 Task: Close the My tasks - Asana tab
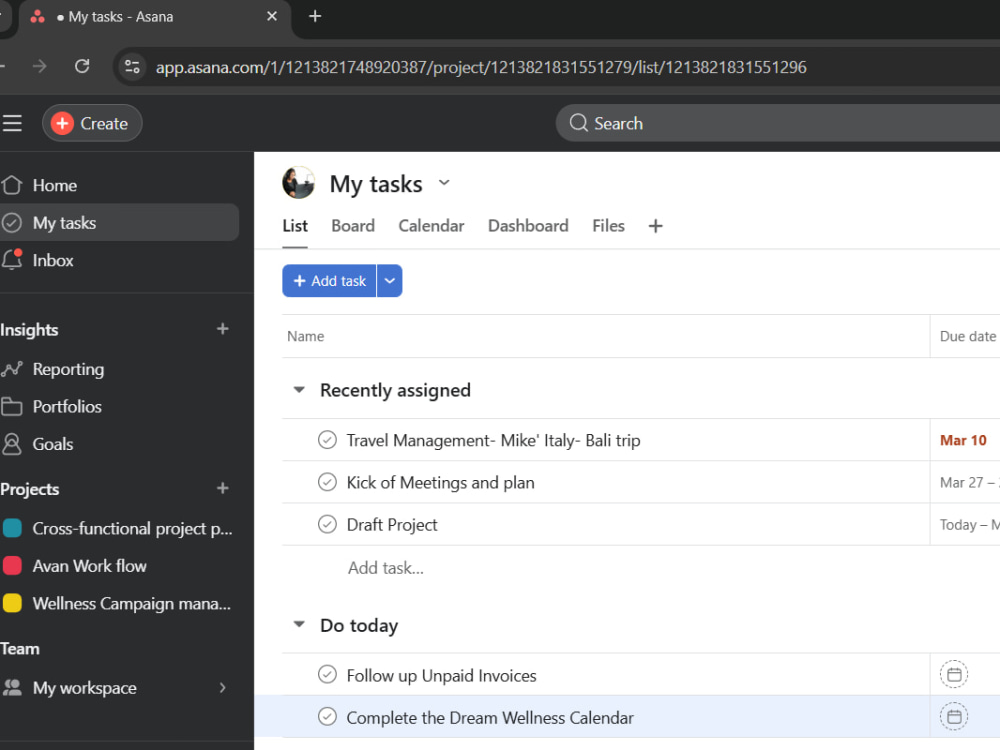[x=272, y=17]
